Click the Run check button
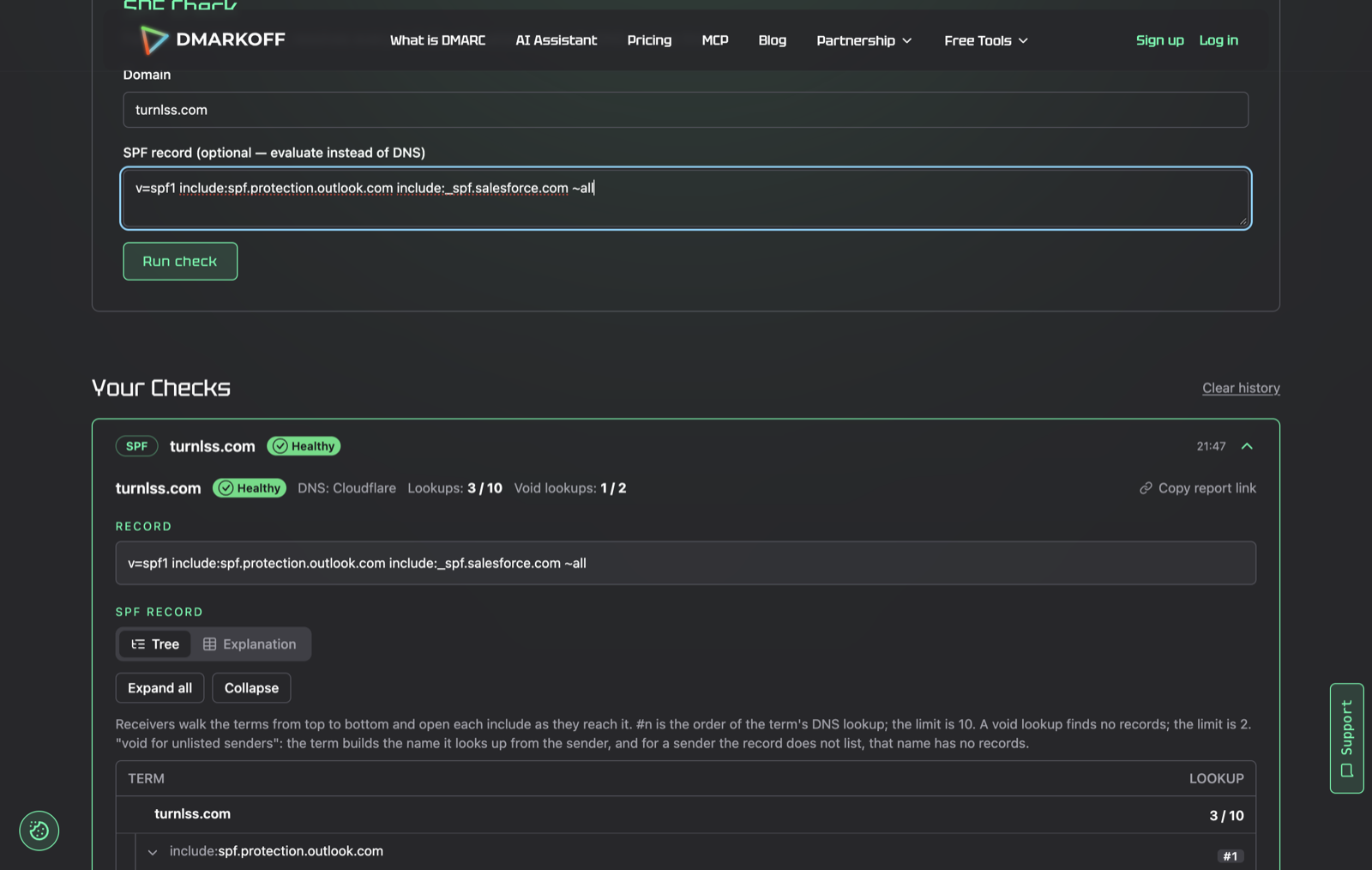The image size is (1372, 870). (x=180, y=261)
